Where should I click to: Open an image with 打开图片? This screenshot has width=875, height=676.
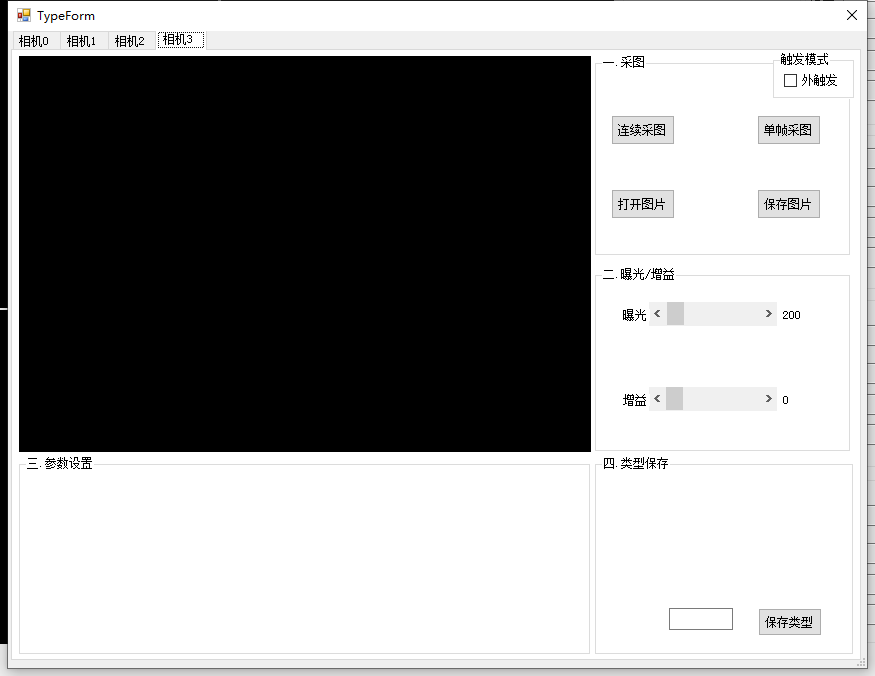(642, 204)
